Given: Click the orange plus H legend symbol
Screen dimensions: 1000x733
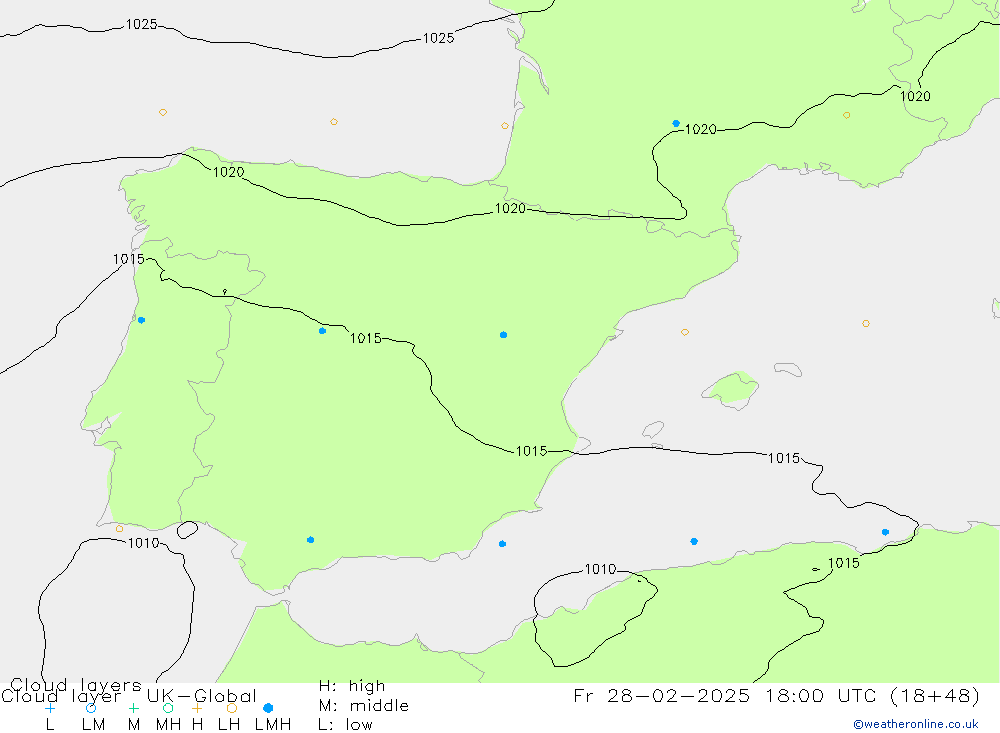Looking at the screenshot, I should 197,708.
